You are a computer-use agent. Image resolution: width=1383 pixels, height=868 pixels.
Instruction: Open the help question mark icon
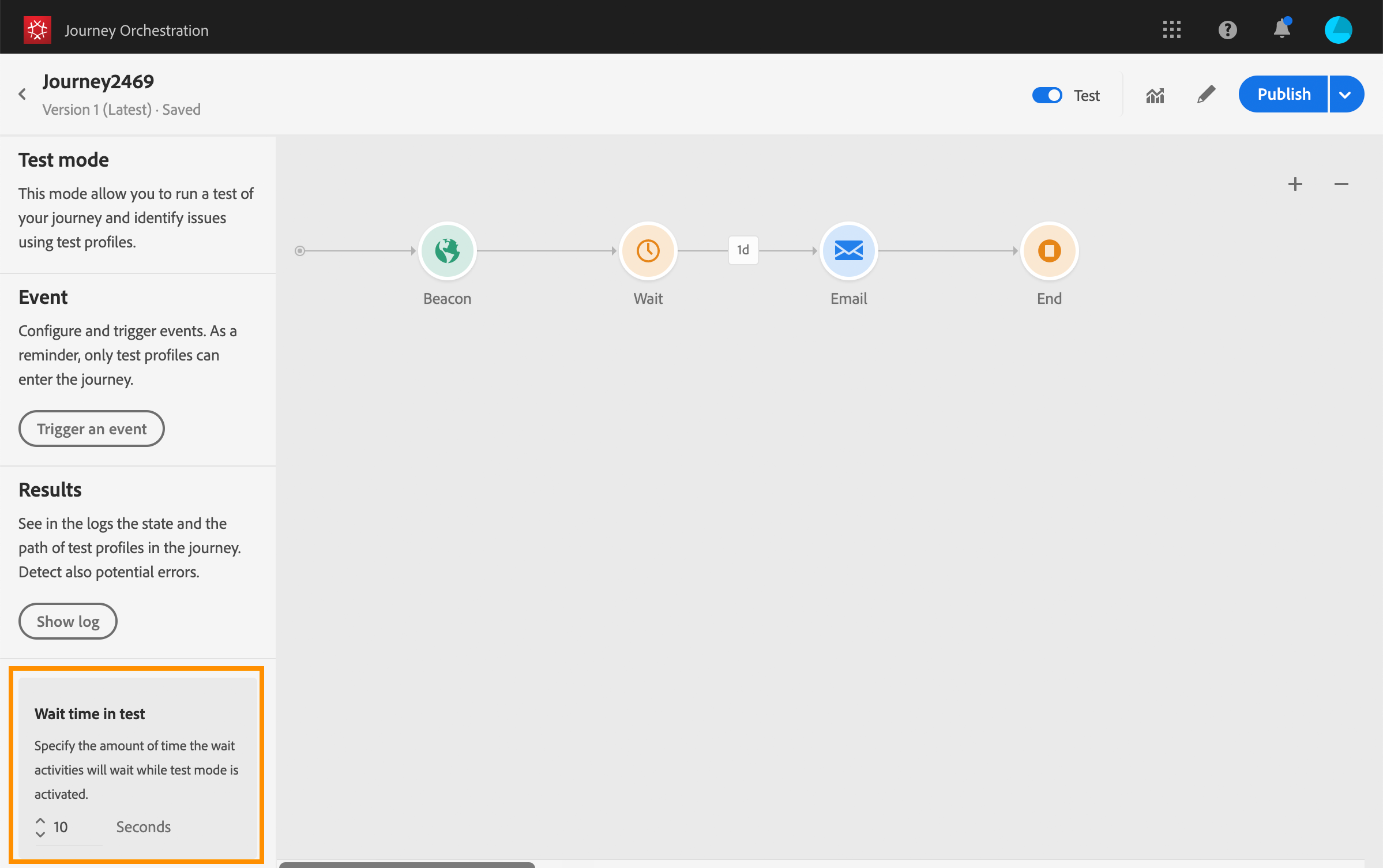pos(1227,29)
